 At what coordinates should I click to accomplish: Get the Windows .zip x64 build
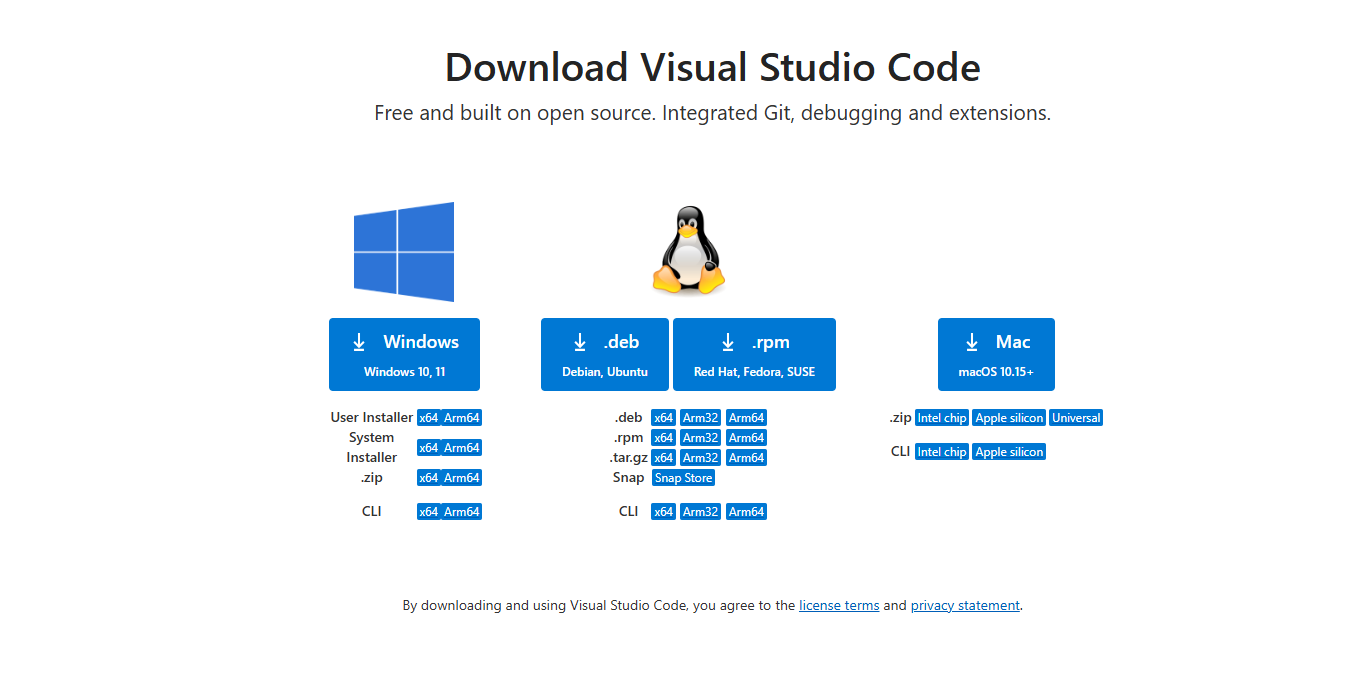click(429, 478)
